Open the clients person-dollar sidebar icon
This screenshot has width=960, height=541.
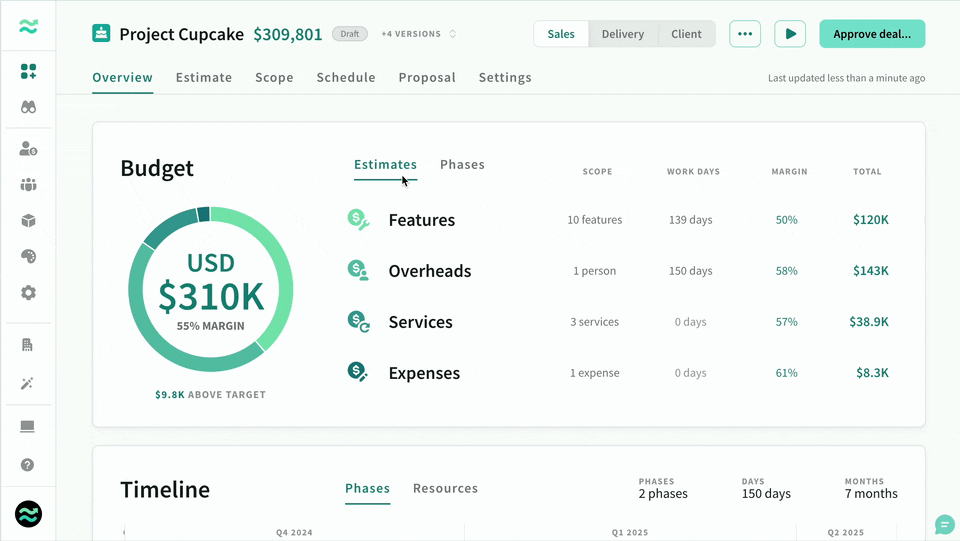click(x=28, y=149)
